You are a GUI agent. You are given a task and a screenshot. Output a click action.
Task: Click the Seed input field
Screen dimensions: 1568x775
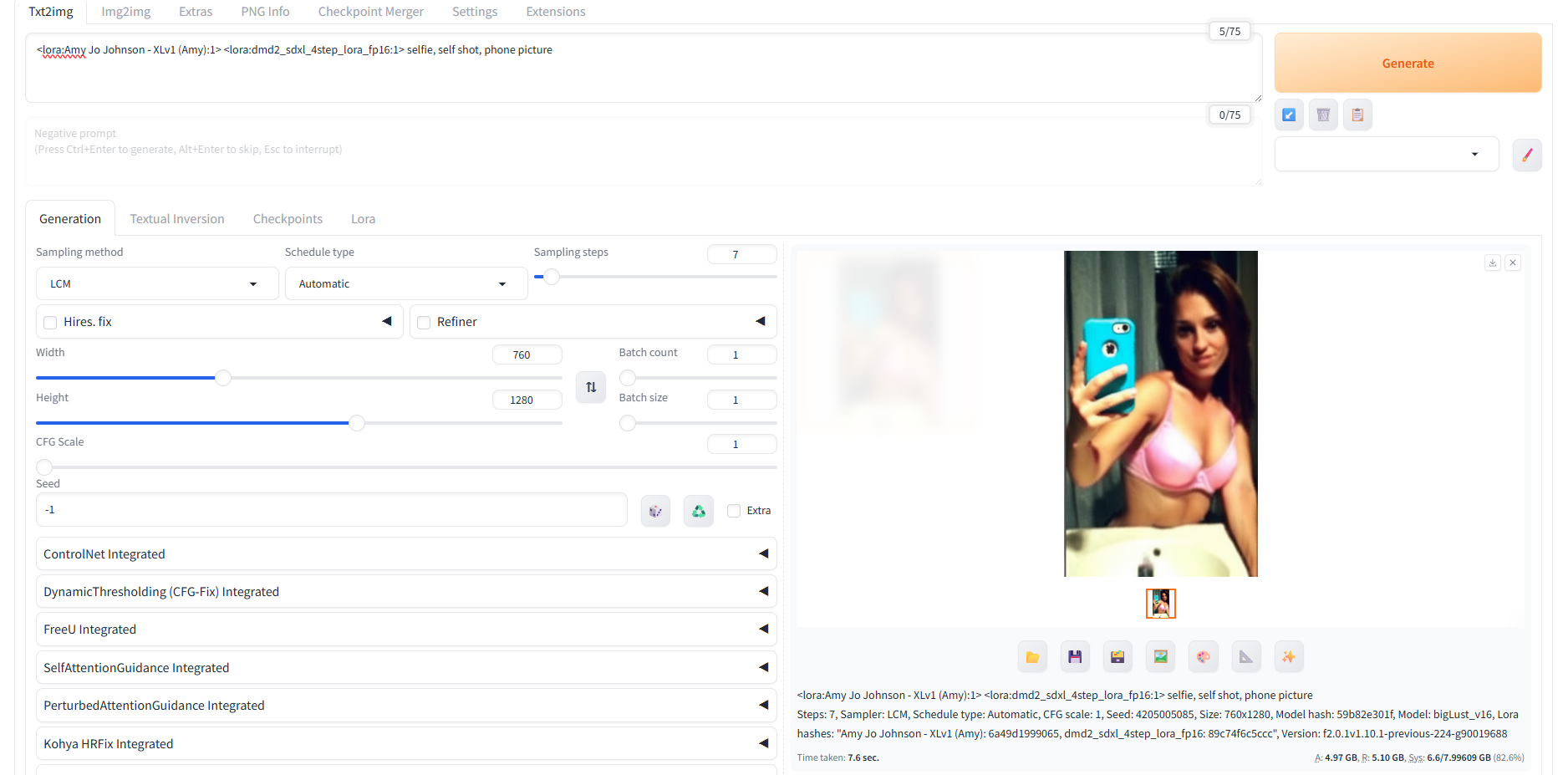pyautogui.click(x=332, y=510)
